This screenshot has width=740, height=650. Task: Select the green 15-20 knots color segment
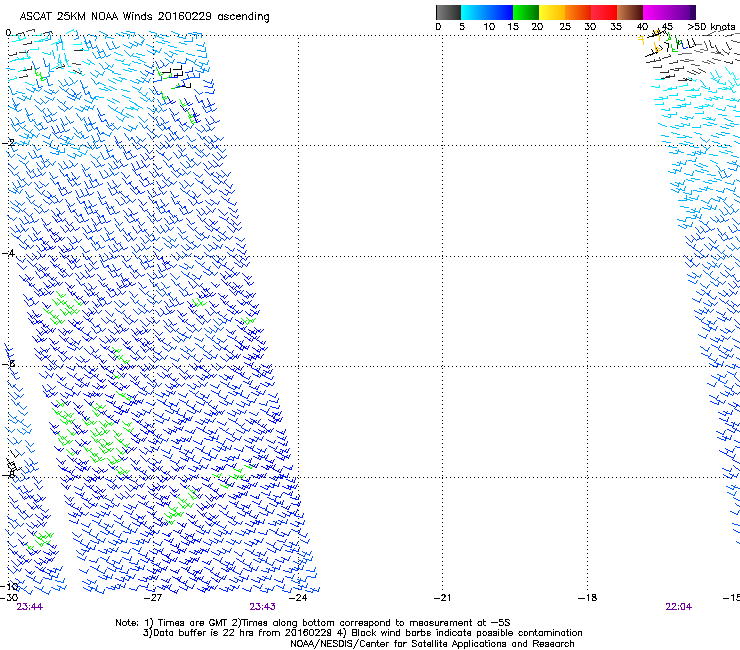click(526, 12)
